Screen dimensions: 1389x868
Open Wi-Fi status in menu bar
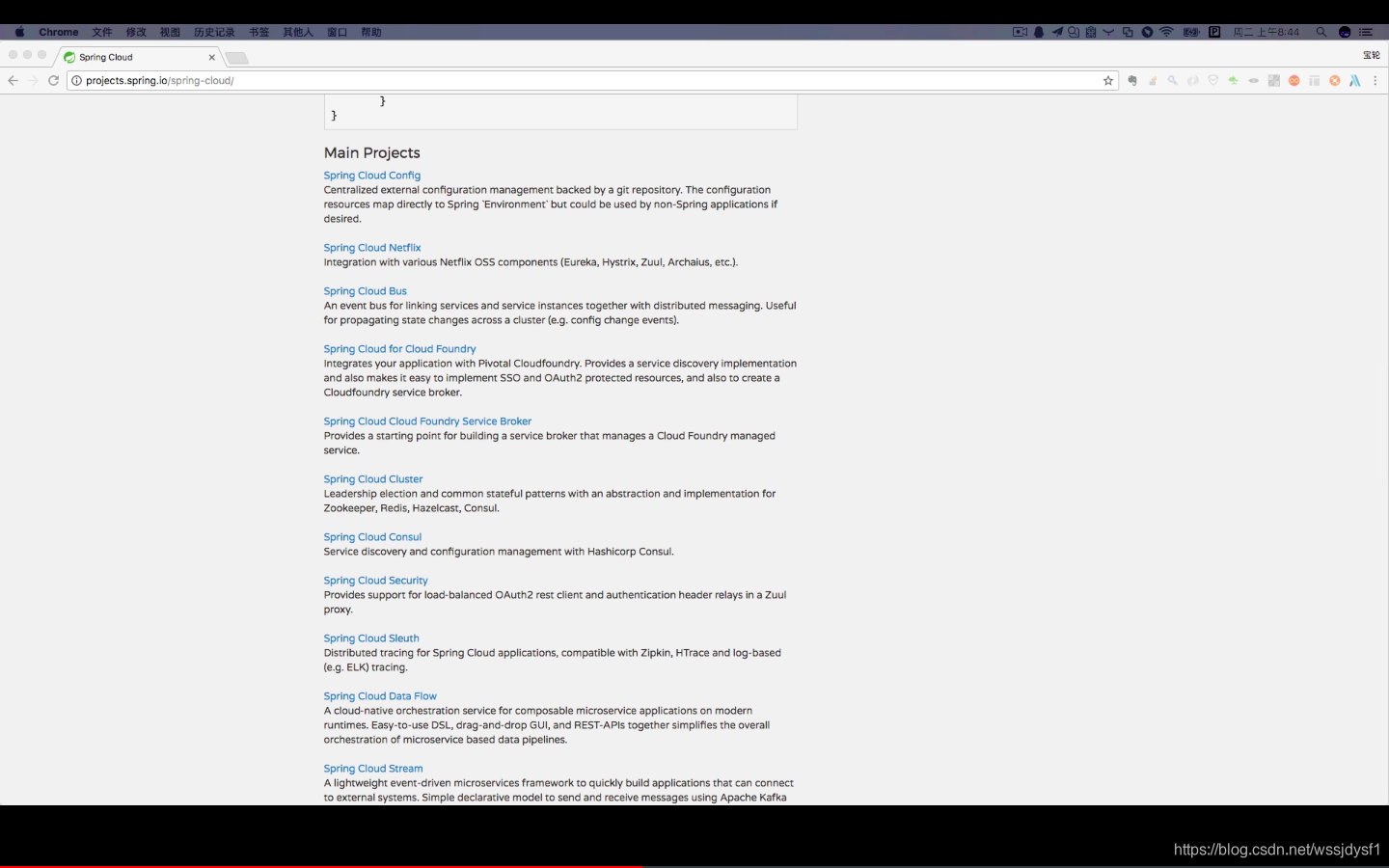tap(1166, 32)
